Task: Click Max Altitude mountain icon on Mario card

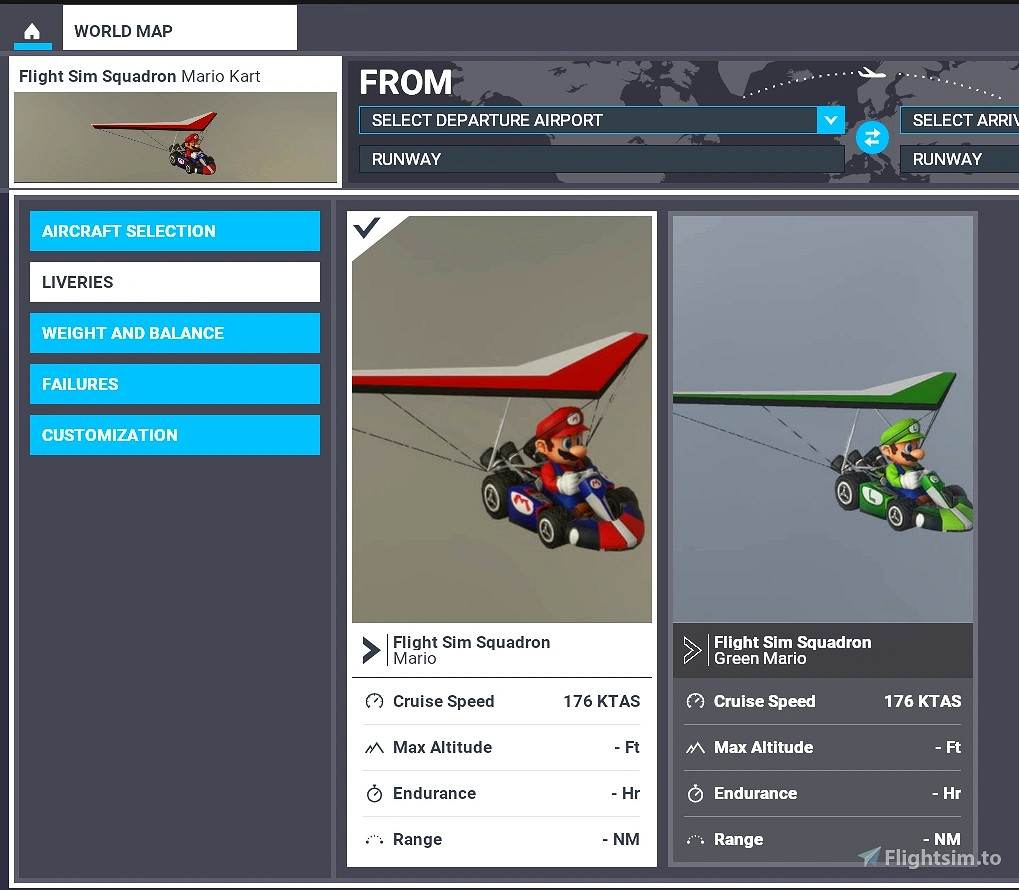Action: (374, 748)
